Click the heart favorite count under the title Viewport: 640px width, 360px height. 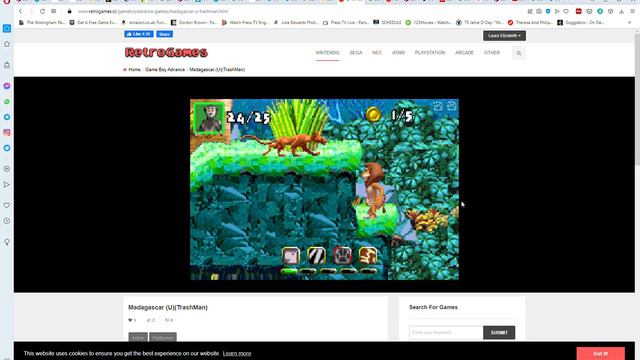132,320
